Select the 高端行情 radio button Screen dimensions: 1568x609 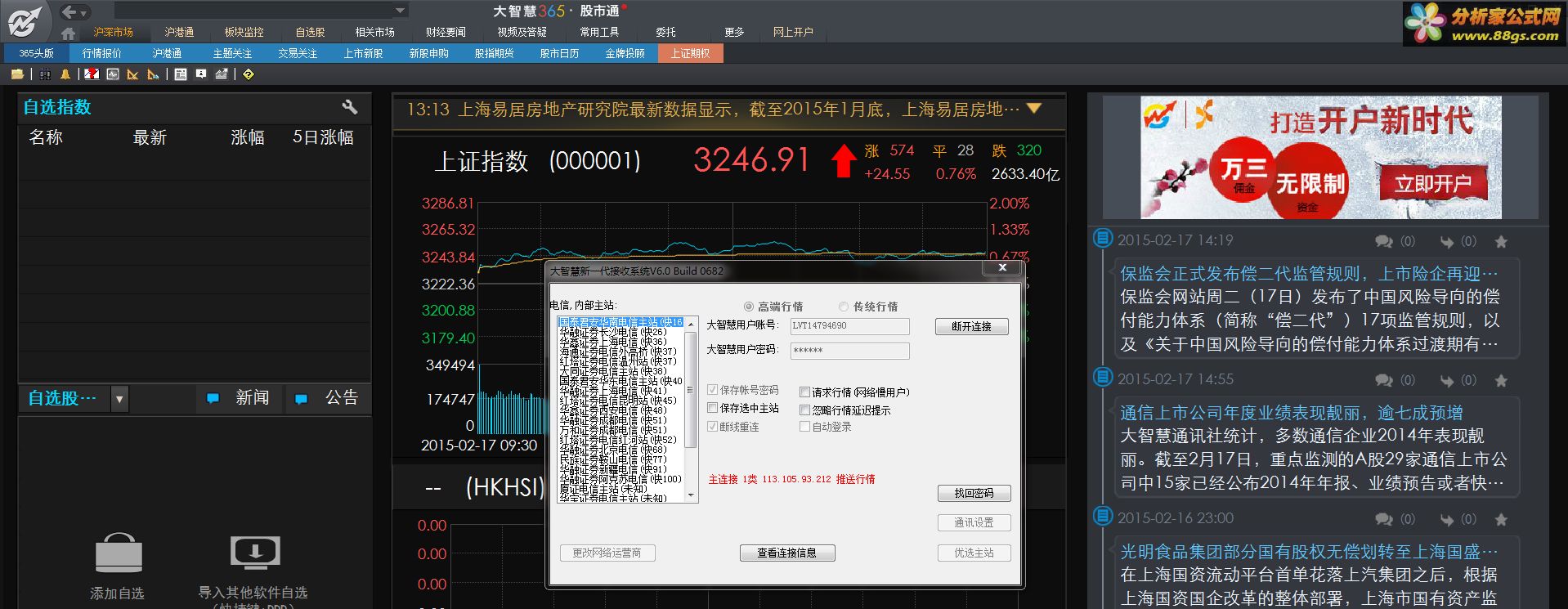point(748,307)
